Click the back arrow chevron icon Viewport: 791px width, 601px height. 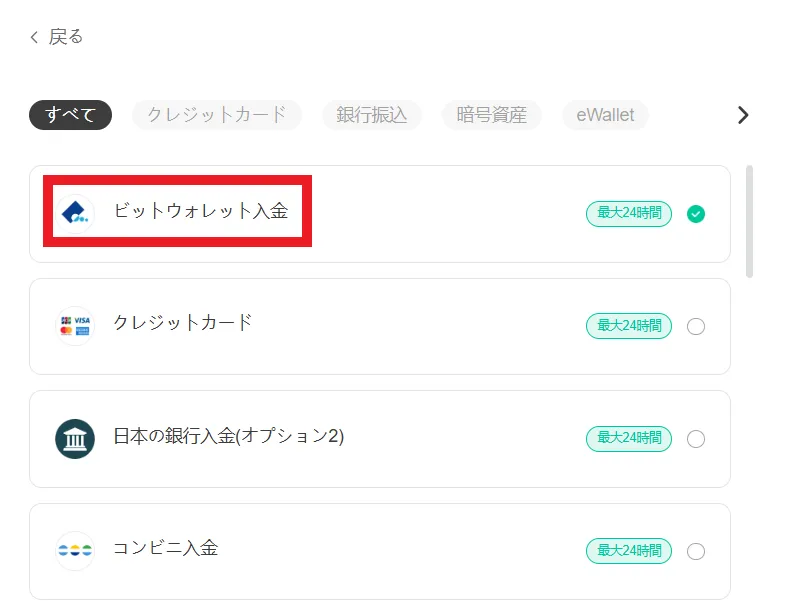tap(34, 37)
